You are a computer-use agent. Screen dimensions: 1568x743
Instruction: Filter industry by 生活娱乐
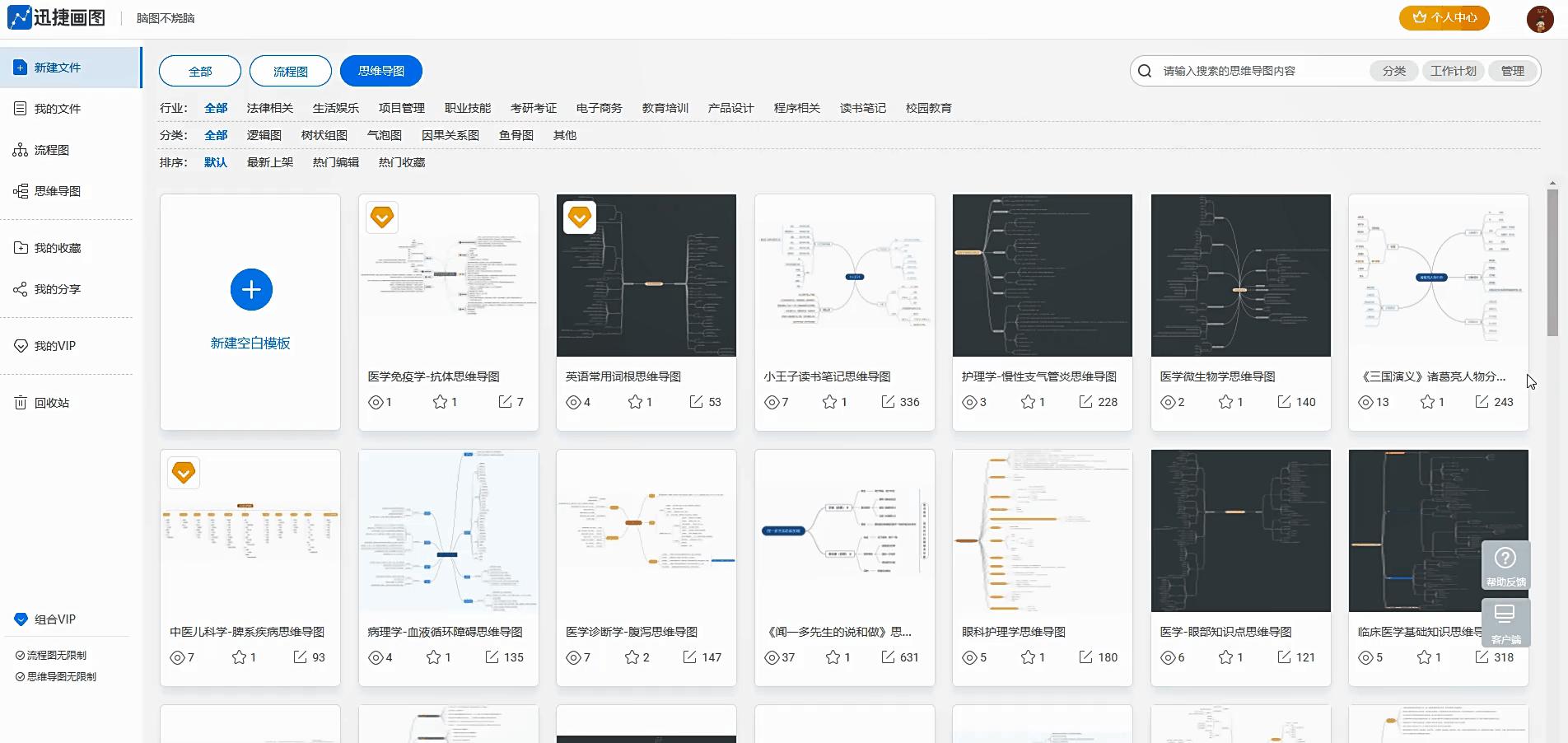click(336, 108)
